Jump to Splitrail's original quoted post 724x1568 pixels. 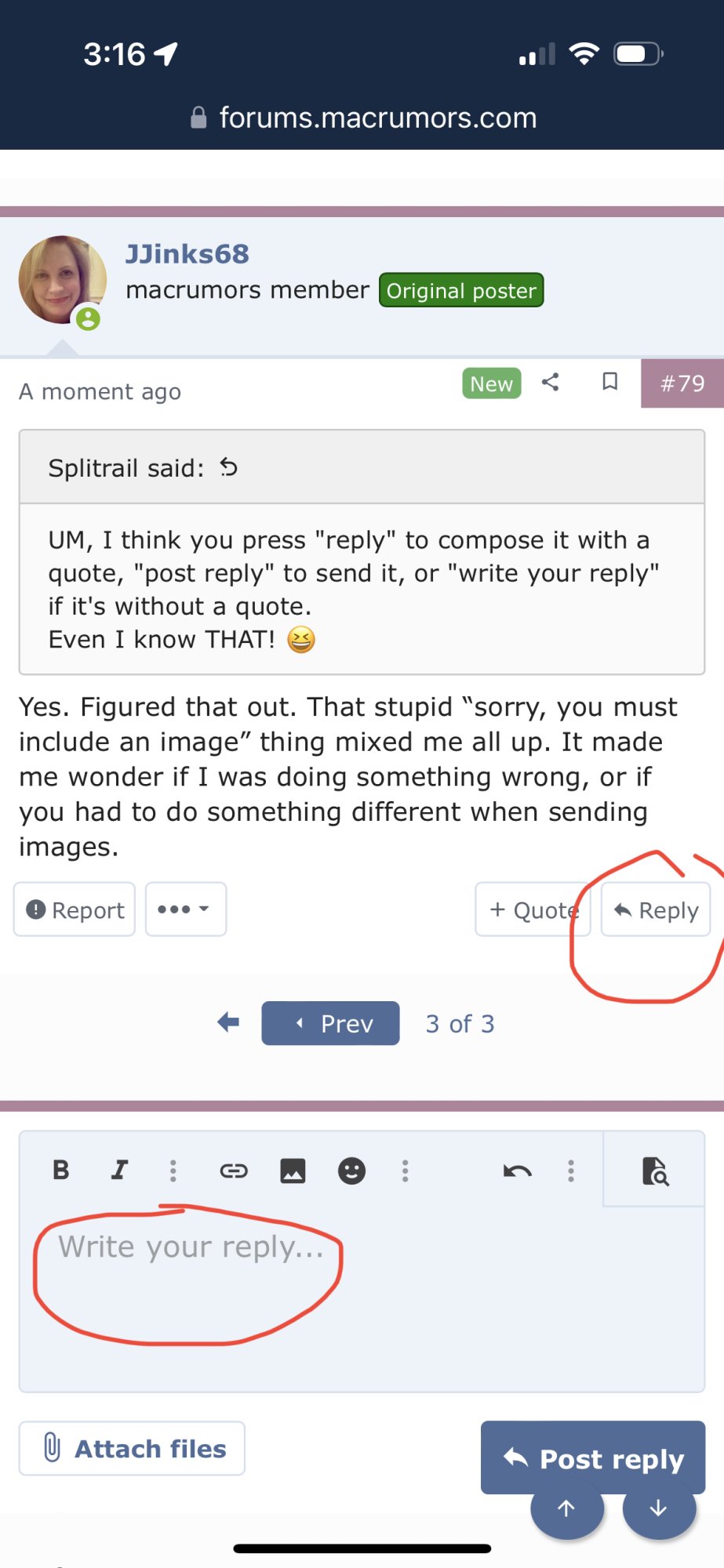228,468
